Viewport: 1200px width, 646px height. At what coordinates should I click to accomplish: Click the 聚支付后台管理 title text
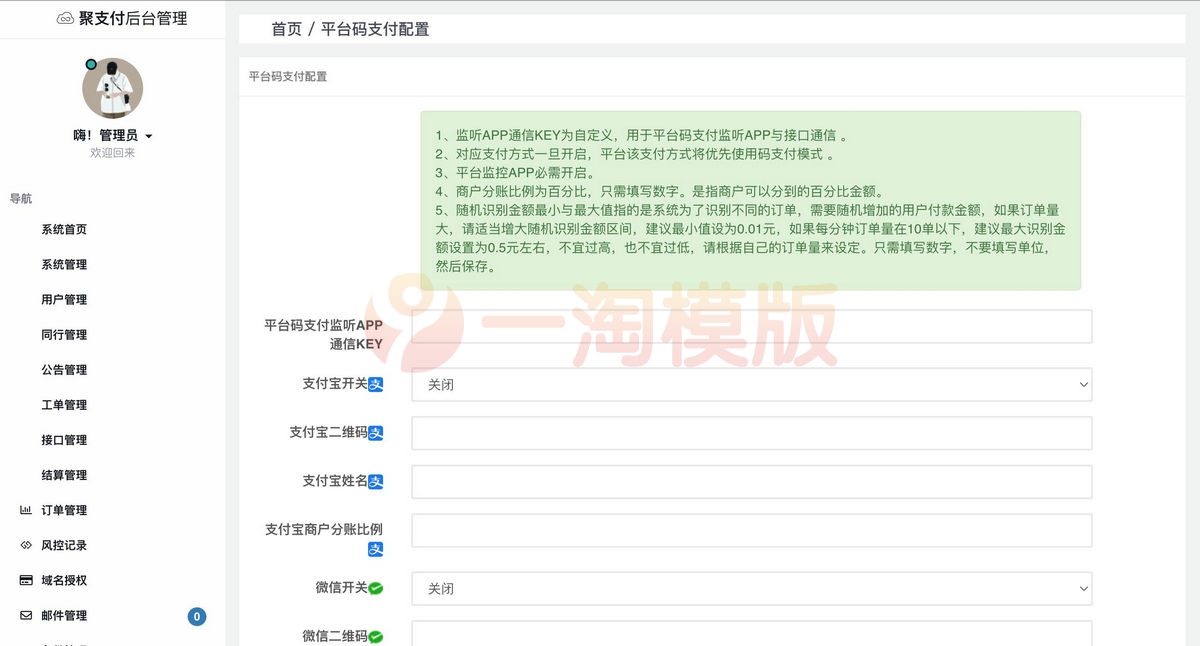coord(133,18)
